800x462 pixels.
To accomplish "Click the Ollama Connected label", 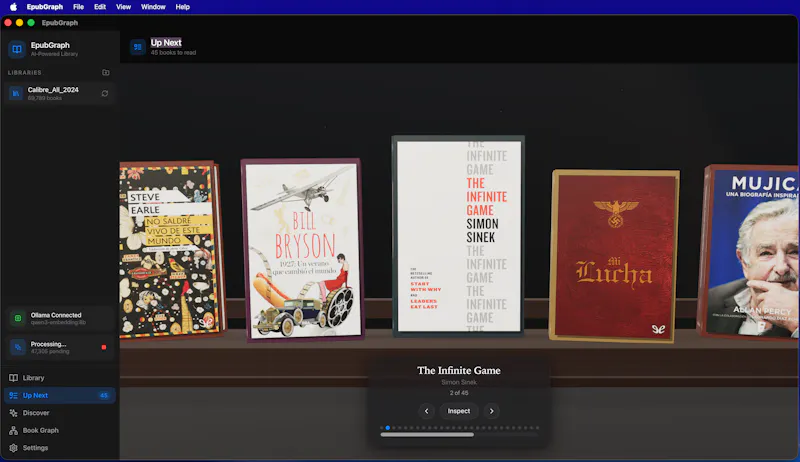I will (x=56, y=315).
